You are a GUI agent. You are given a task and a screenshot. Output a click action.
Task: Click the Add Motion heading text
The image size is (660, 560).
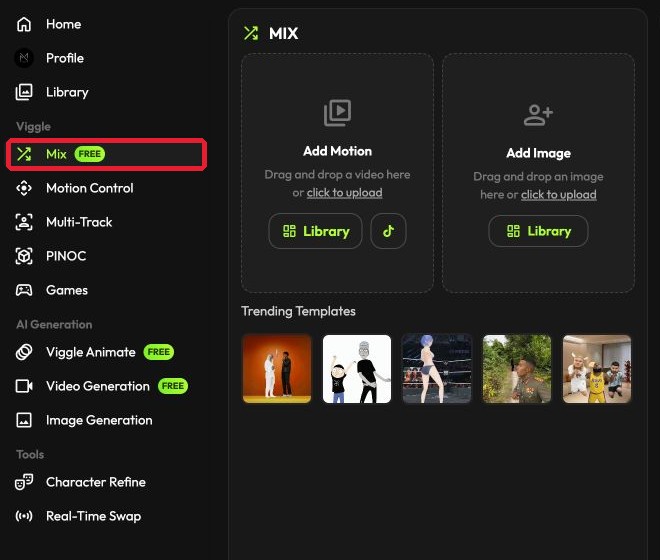point(338,151)
